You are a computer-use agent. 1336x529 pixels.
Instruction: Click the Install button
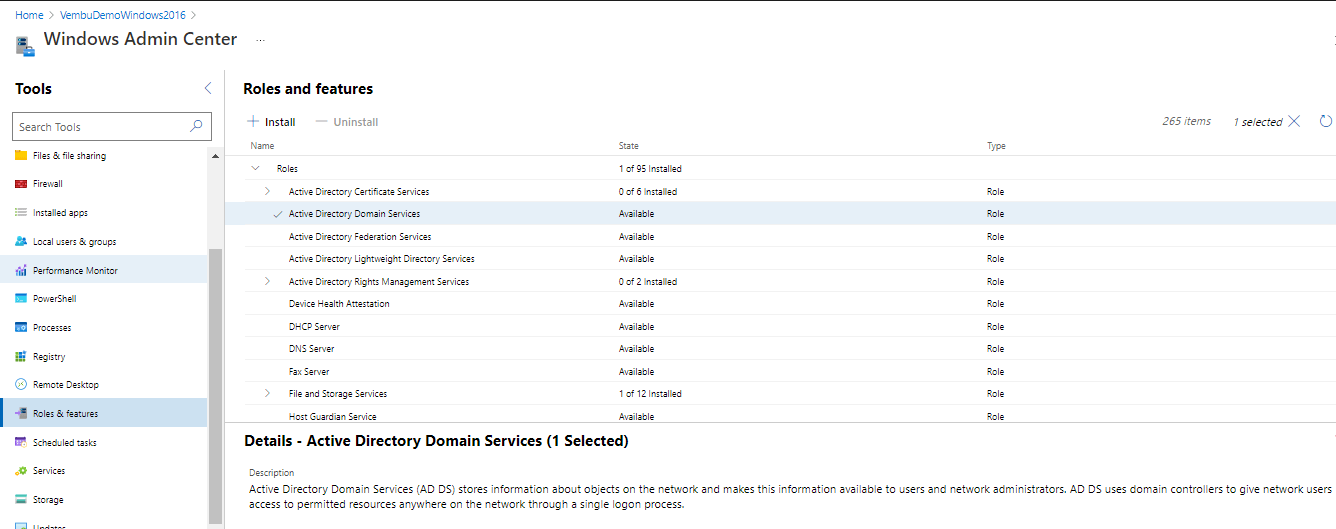(271, 122)
